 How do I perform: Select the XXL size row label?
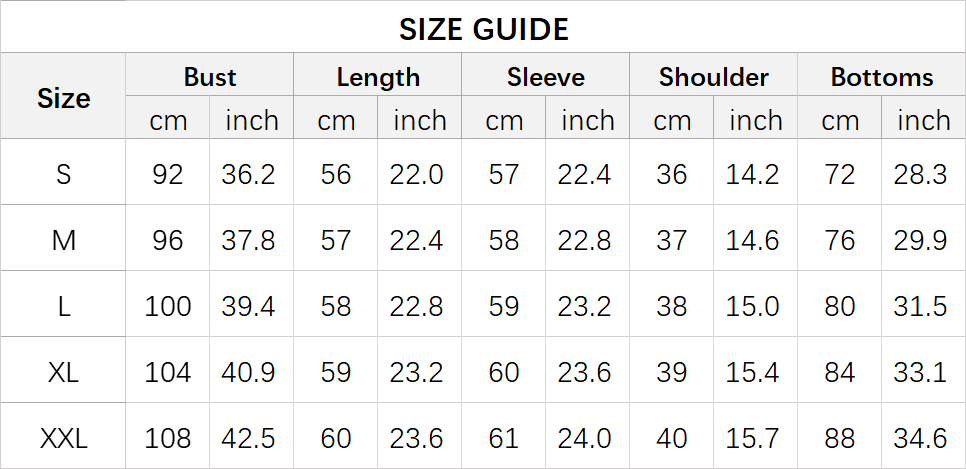(63, 438)
